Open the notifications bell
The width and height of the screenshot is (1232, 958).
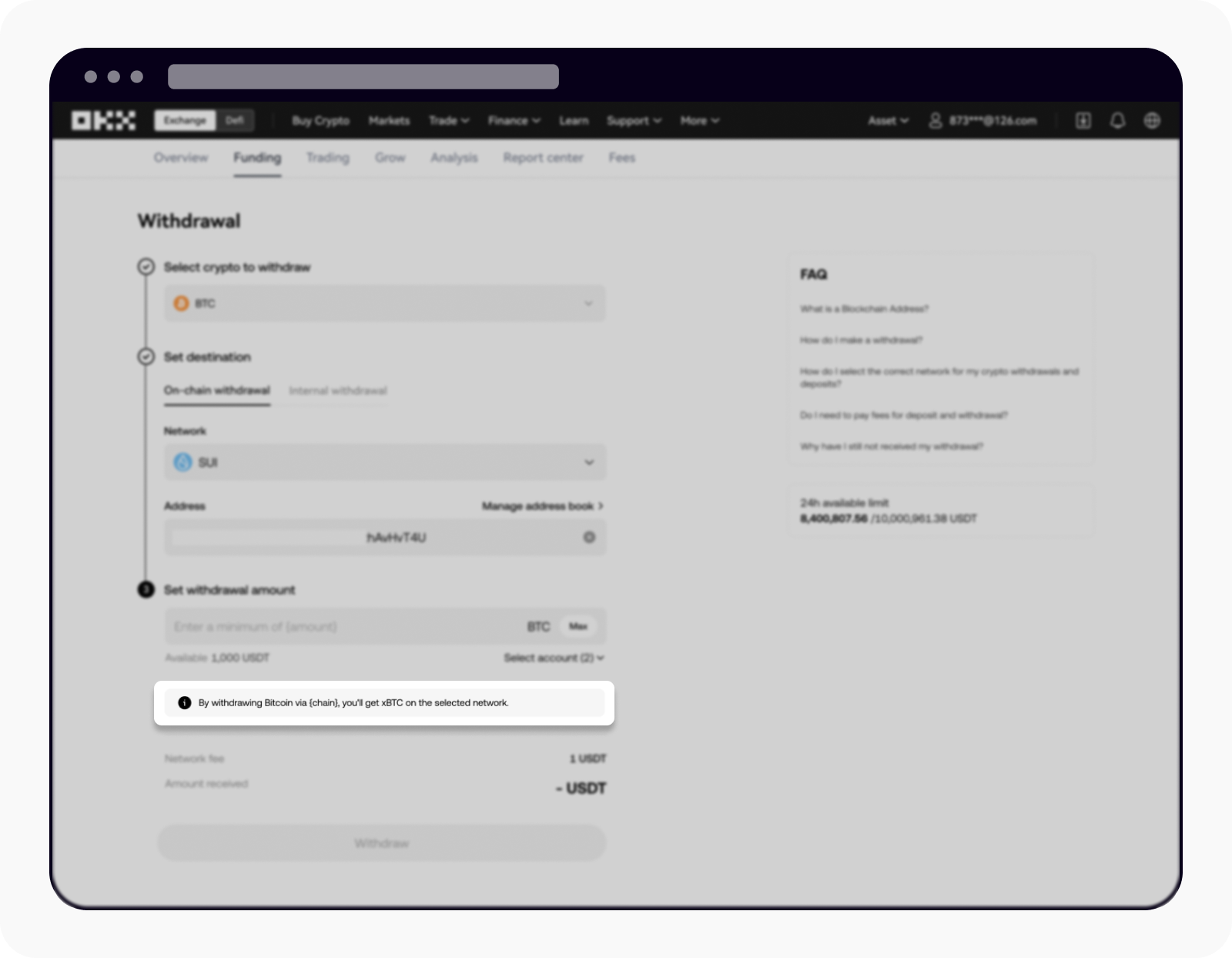[x=1117, y=121]
